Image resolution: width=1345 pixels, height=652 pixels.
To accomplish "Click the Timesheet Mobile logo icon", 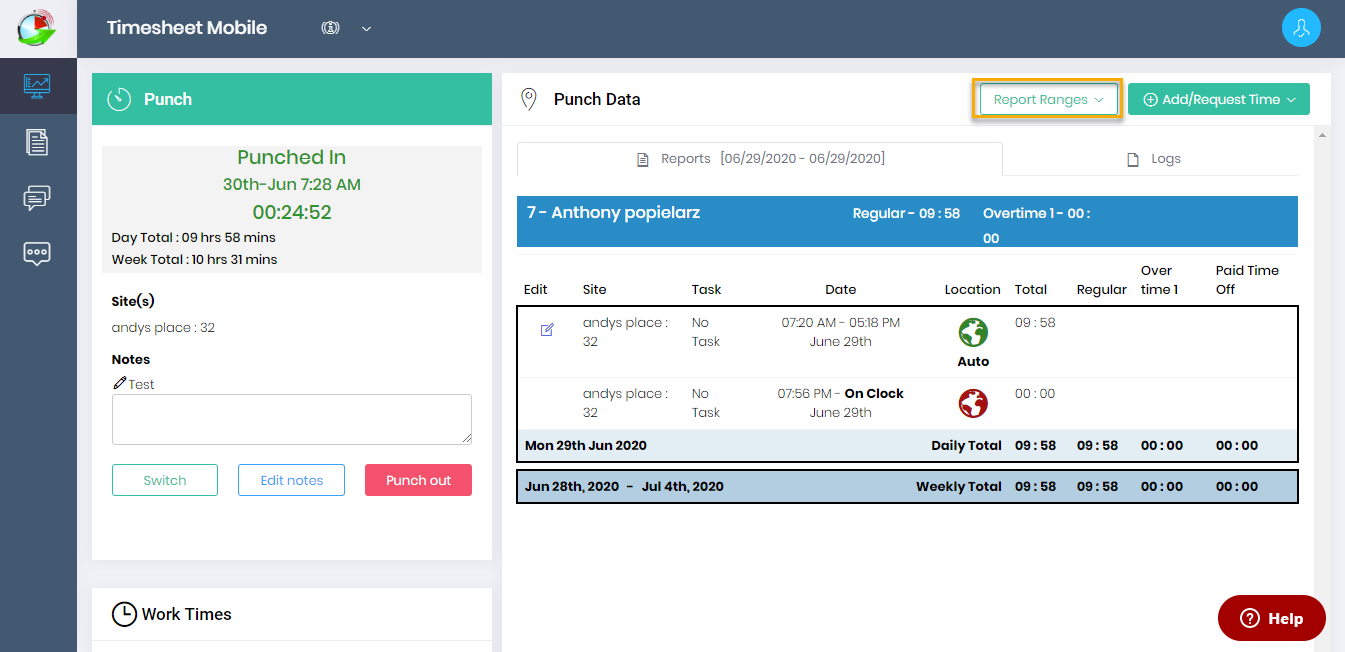I will coord(37,28).
